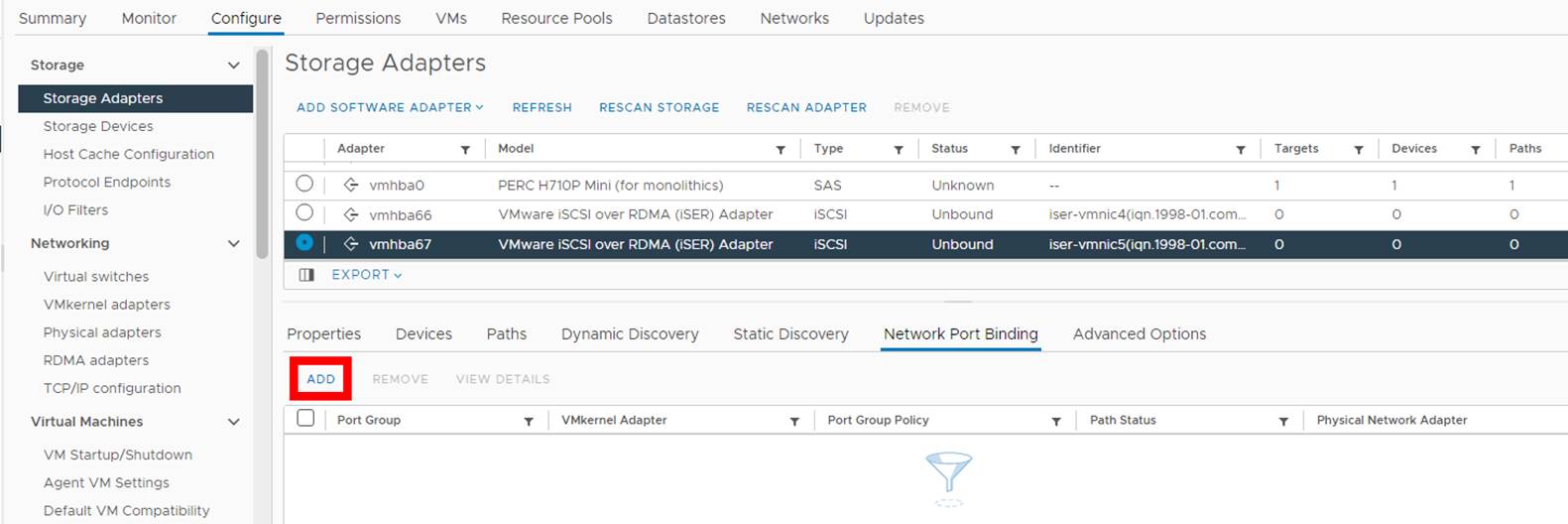
Task: Click the filter icon in Model column
Action: click(781, 150)
